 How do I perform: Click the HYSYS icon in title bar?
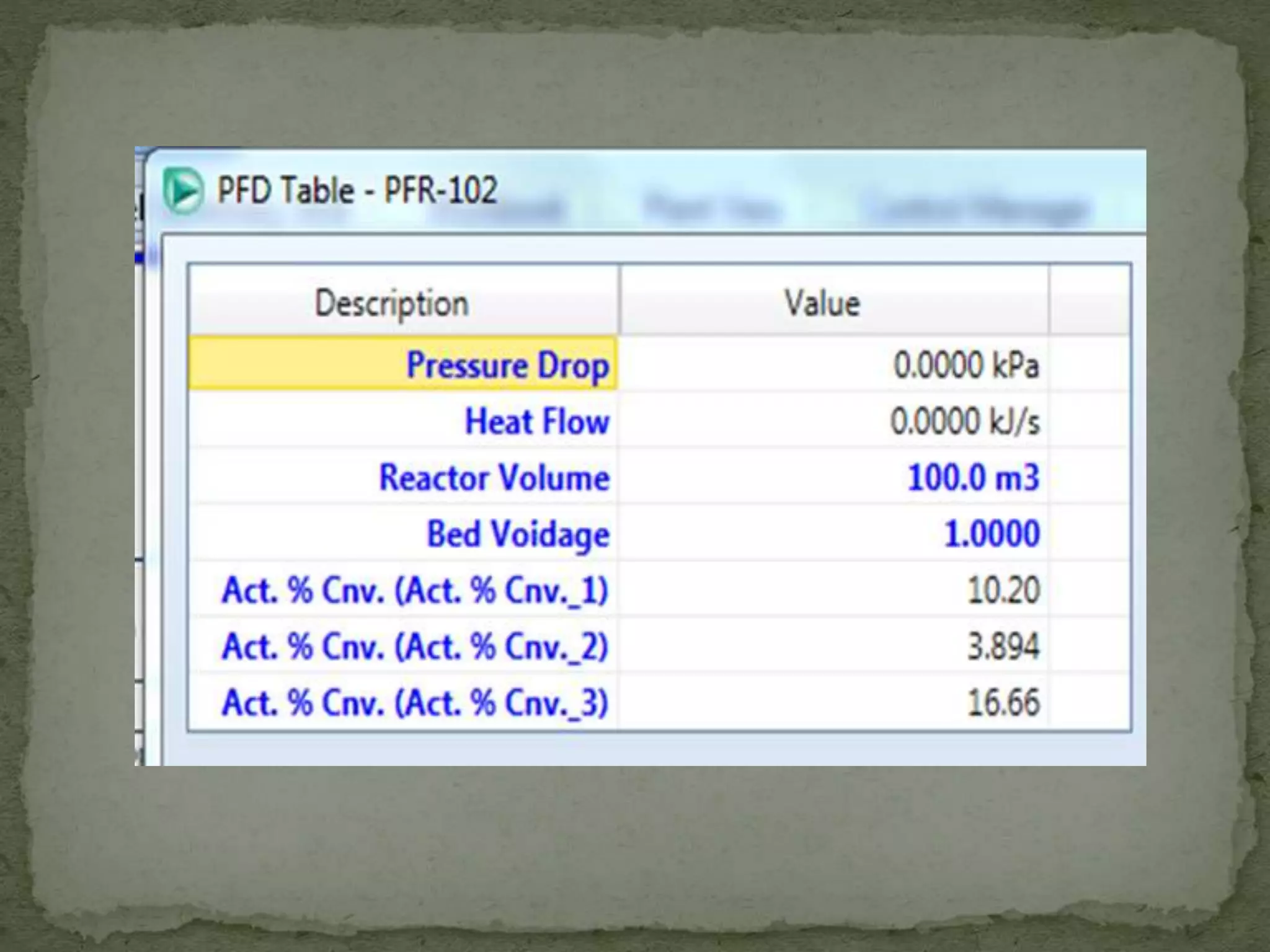183,190
